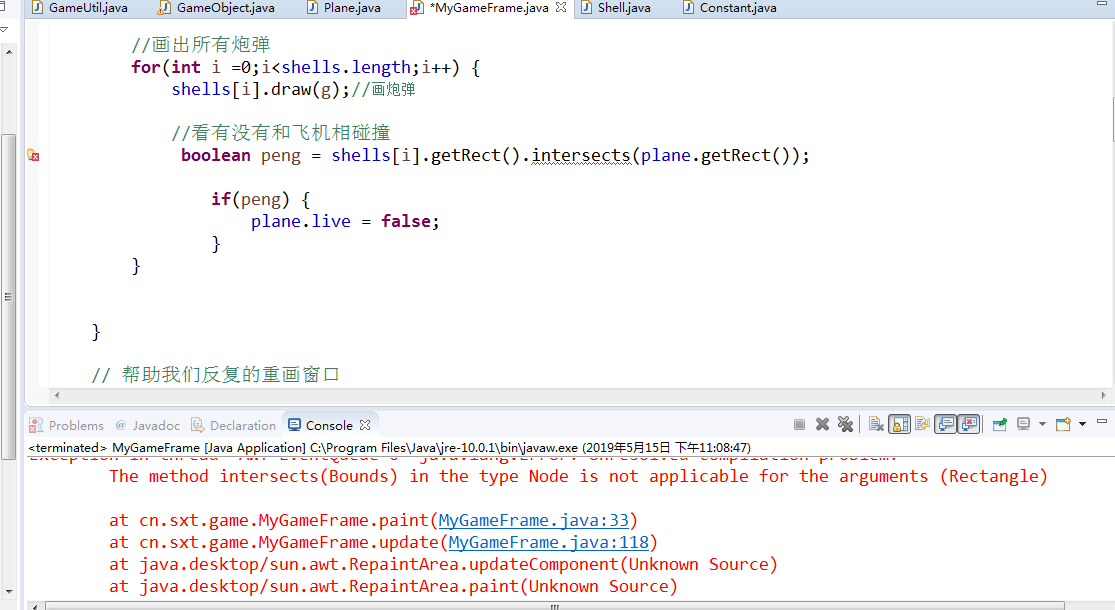Click the Display Selected Console icon
The image size is (1115, 610).
1023,424
